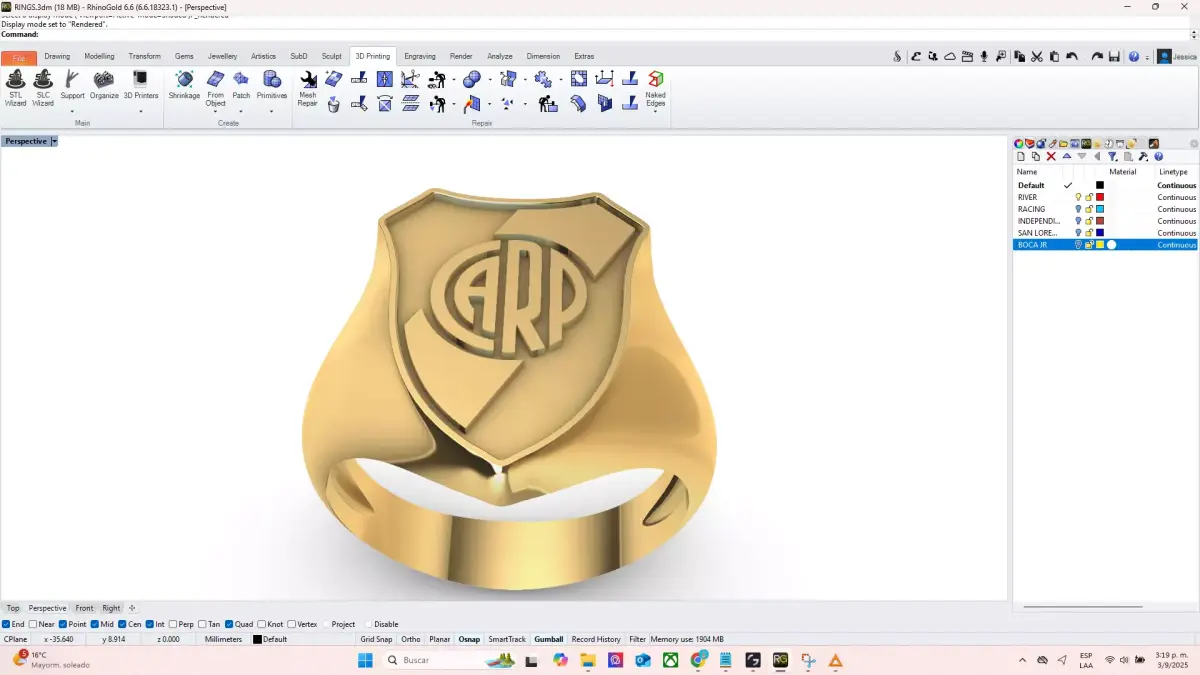The image size is (1200, 675).
Task: Toggle RACING layer lock icon
Action: pos(1089,209)
